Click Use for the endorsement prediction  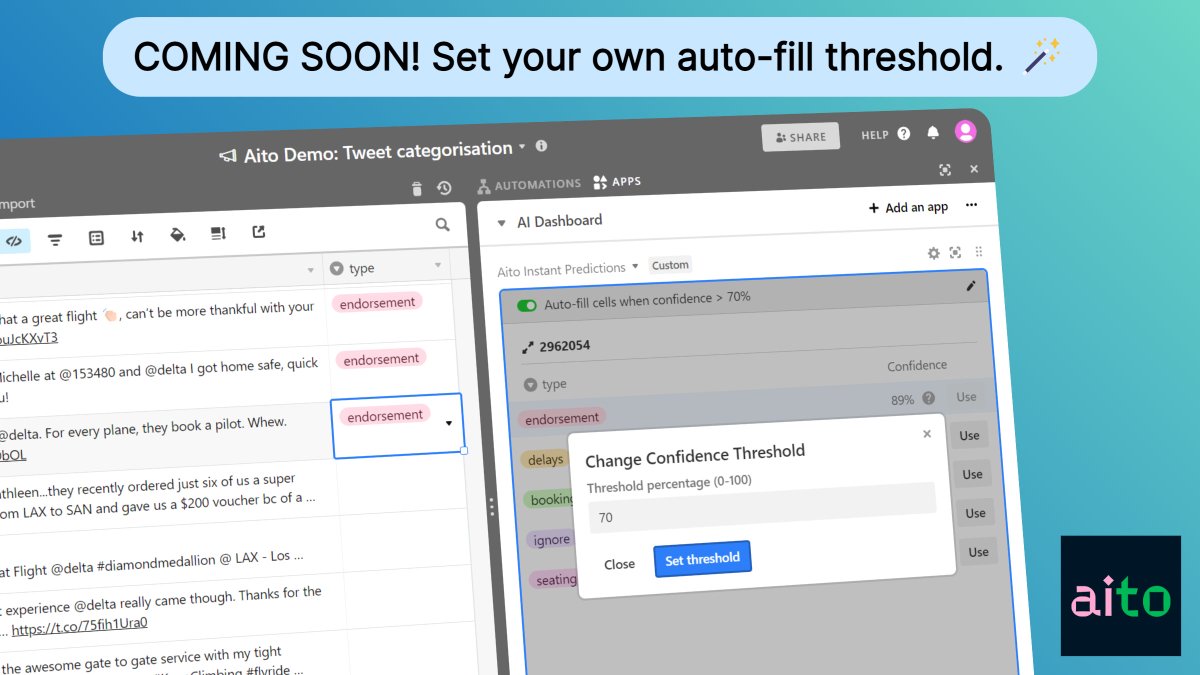point(966,397)
